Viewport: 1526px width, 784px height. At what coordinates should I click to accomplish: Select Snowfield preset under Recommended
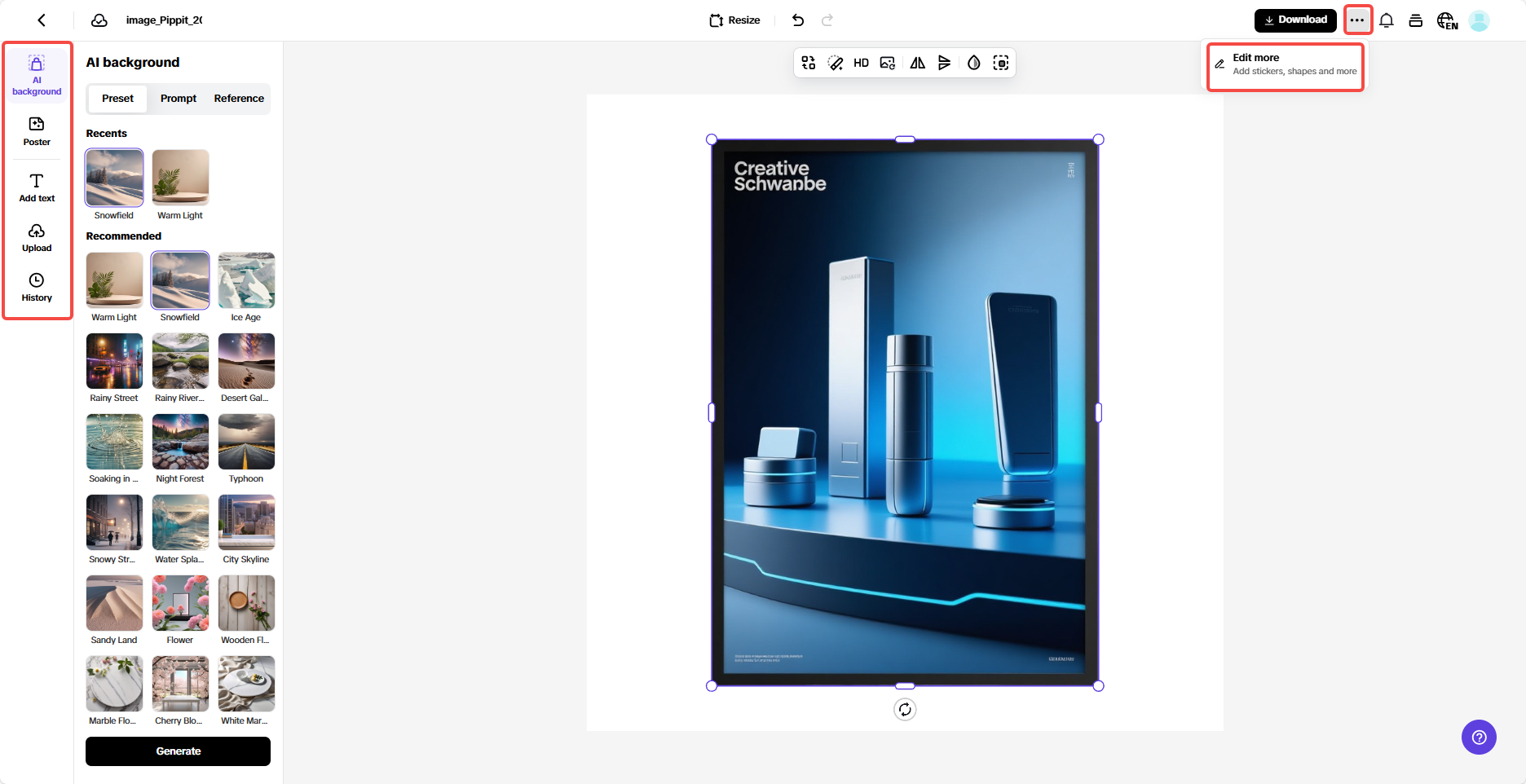click(180, 280)
